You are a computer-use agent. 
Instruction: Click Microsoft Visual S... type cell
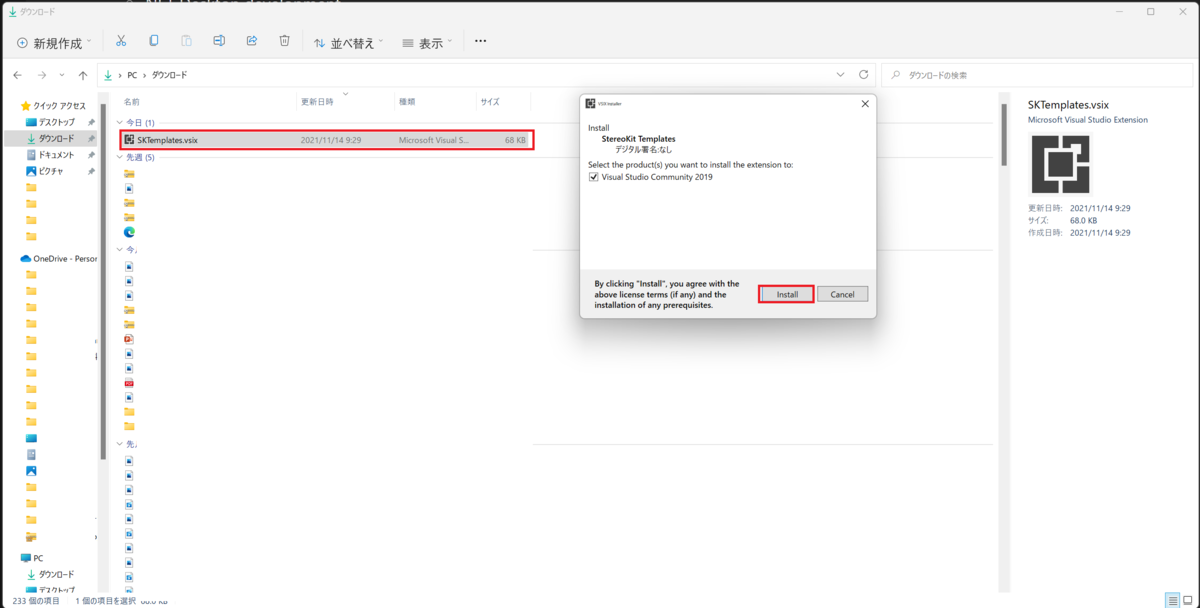(x=434, y=140)
